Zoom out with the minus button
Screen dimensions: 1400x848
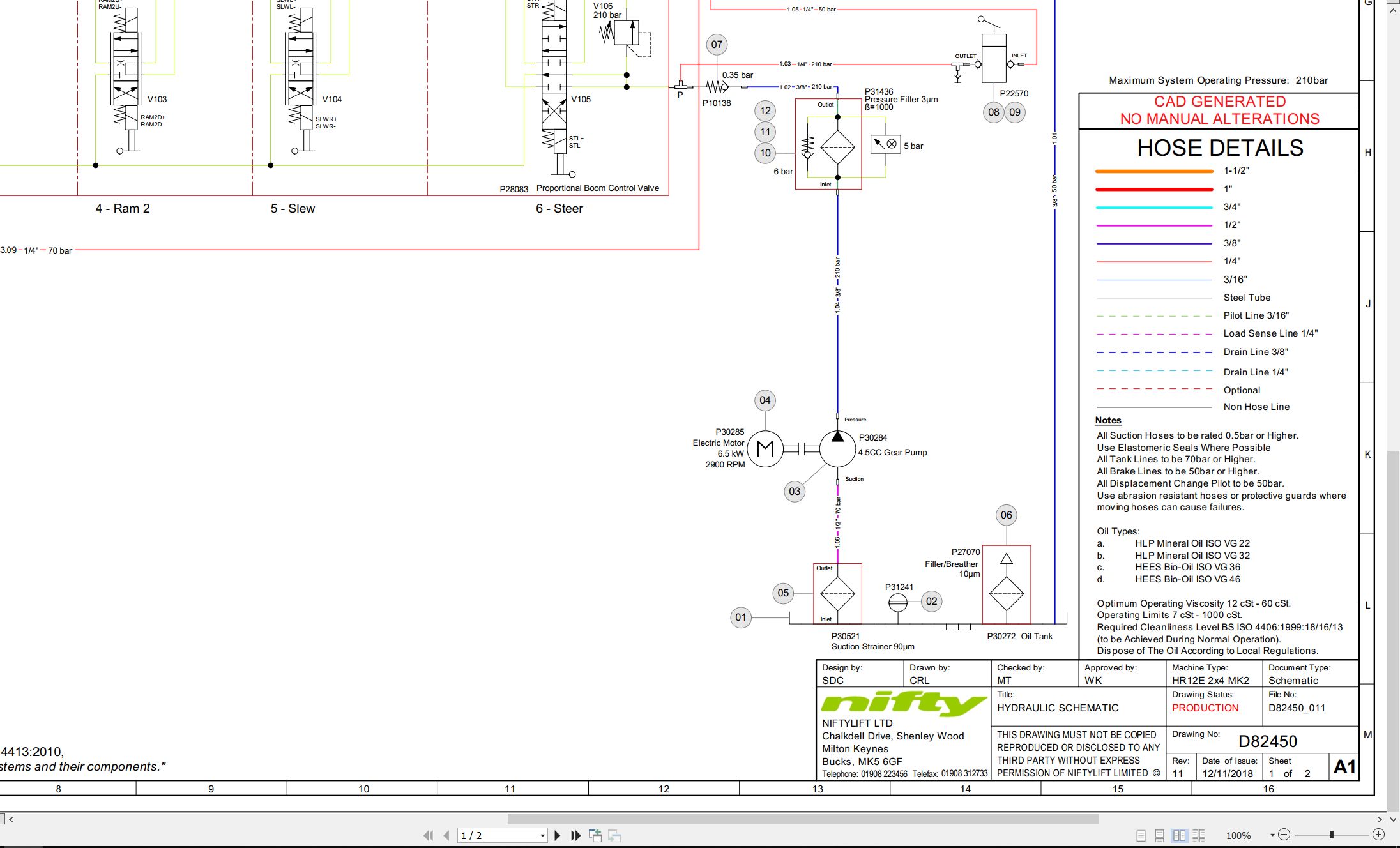click(1284, 835)
